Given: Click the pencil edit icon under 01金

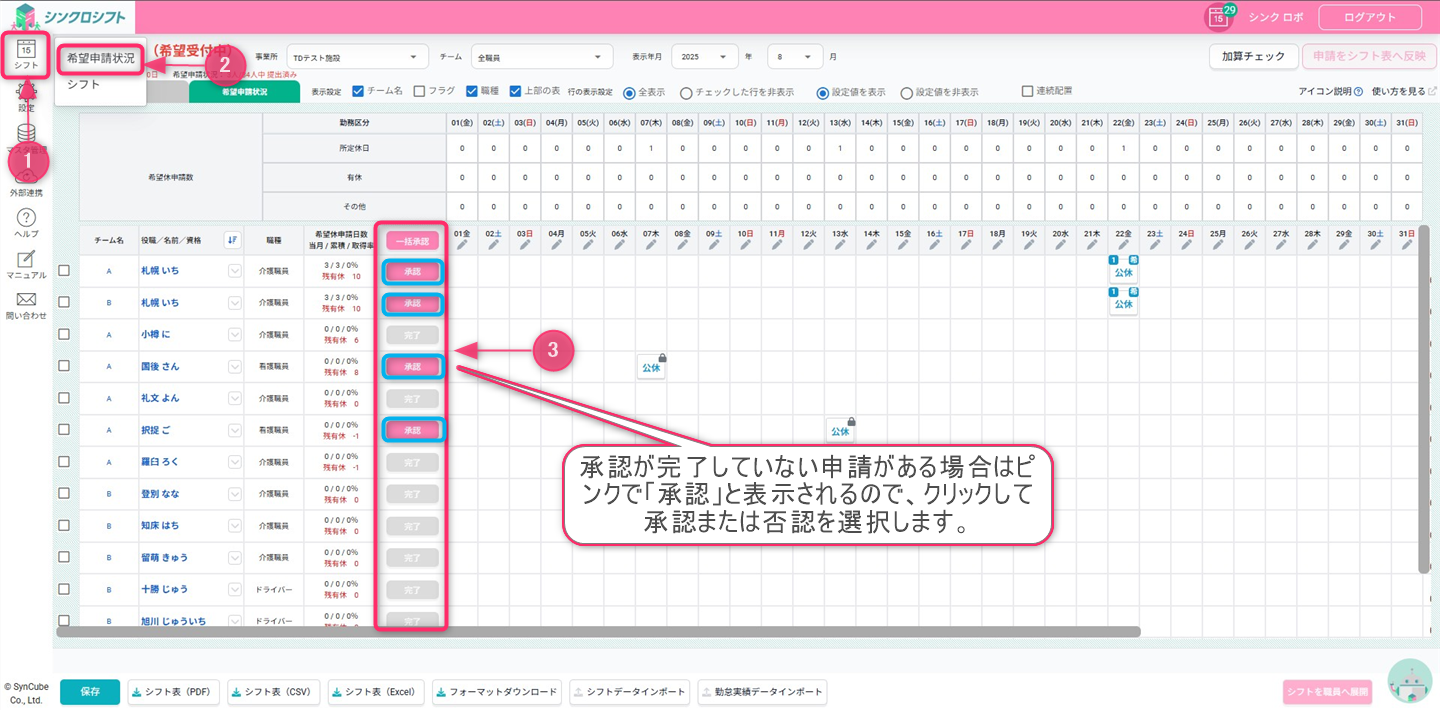Looking at the screenshot, I should click(x=462, y=245).
